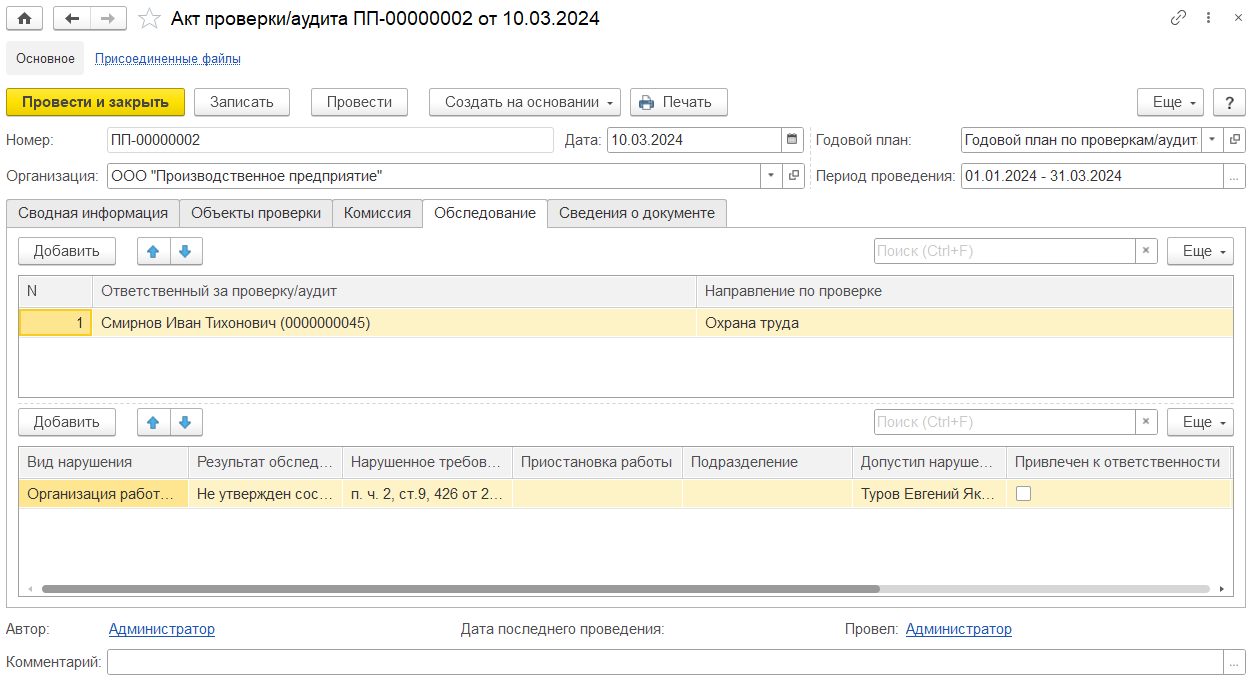The image size is (1256, 683).
Task: Go back with the left arrow
Action: [x=72, y=19]
